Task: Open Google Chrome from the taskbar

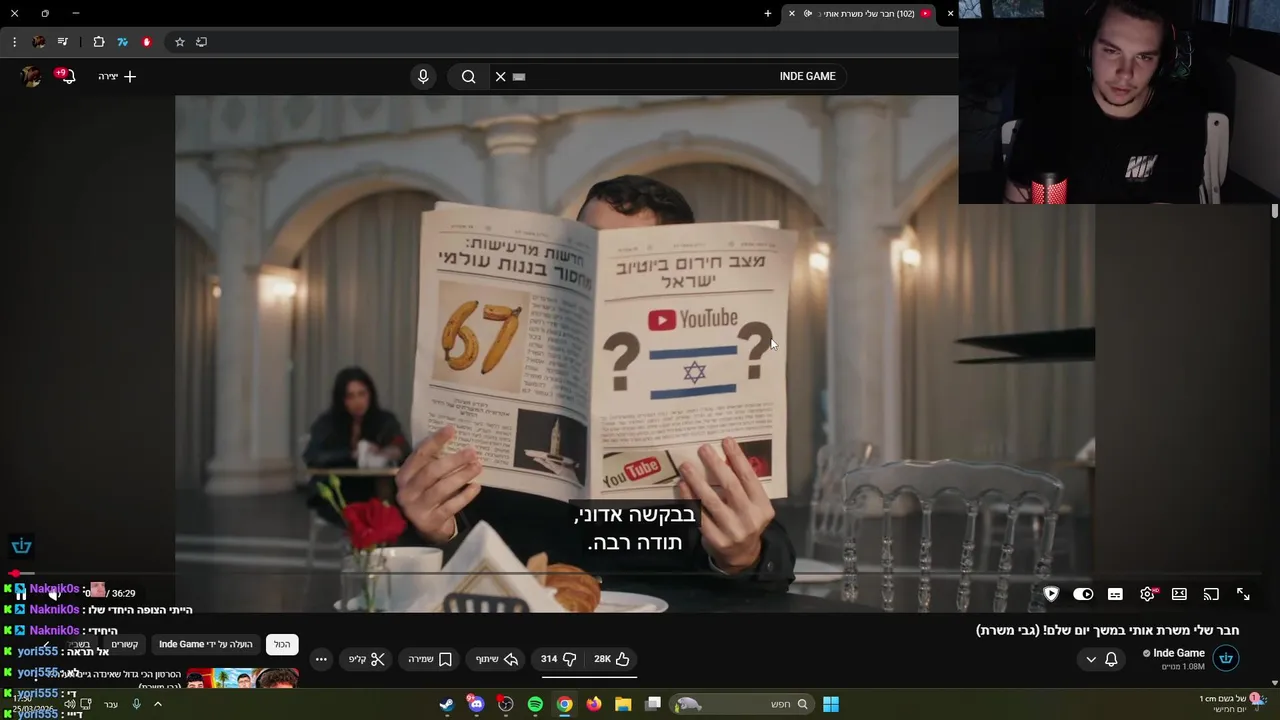Action: pos(565,704)
